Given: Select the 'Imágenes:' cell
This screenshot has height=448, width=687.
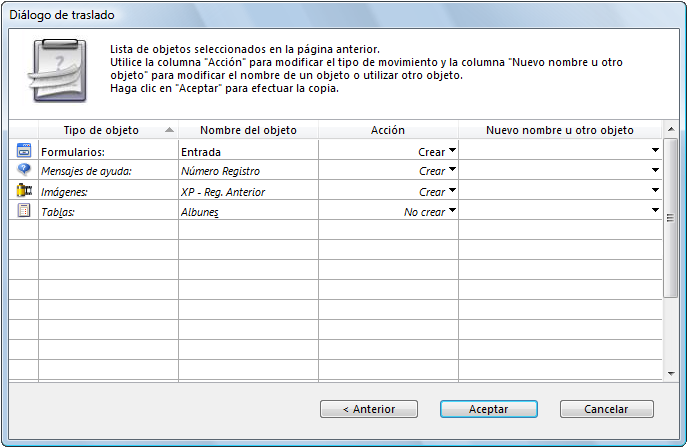Looking at the screenshot, I should 108,192.
